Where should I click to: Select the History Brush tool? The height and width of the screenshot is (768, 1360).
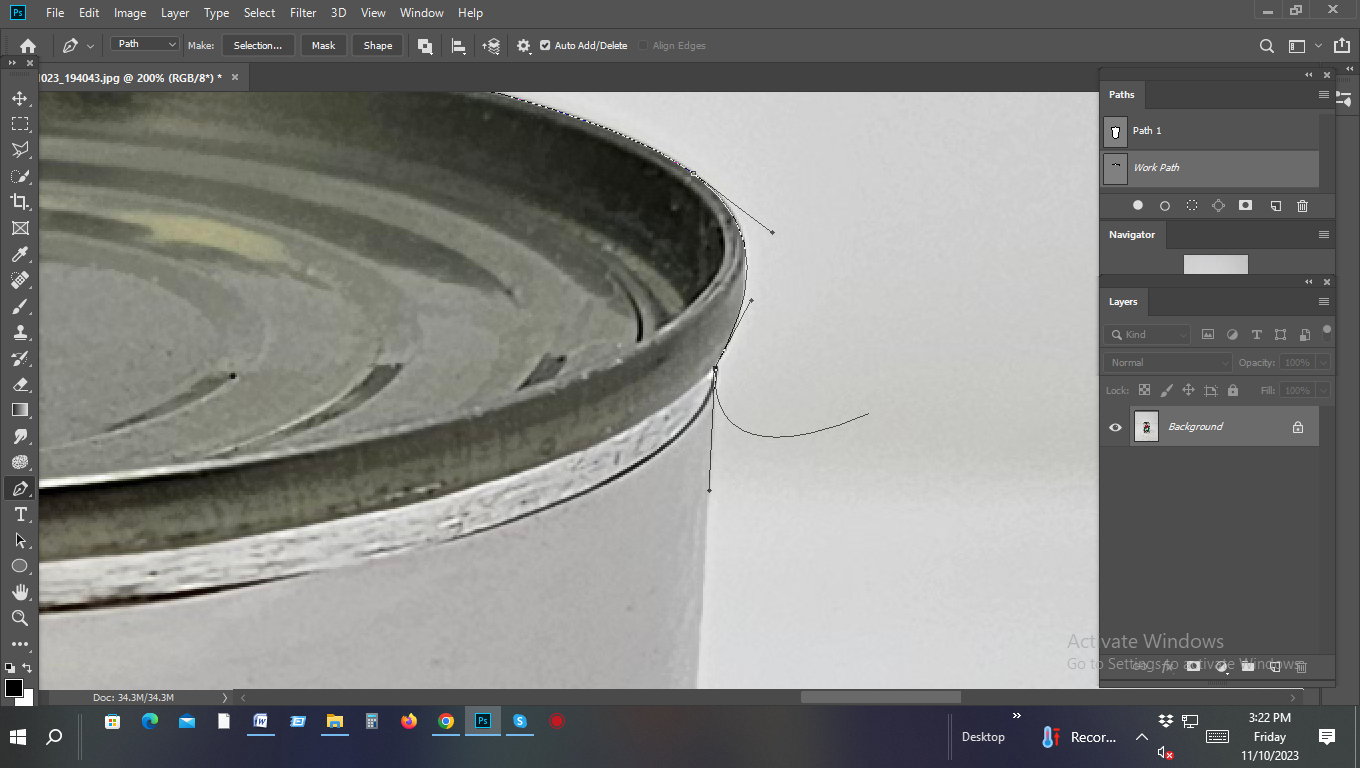19,358
